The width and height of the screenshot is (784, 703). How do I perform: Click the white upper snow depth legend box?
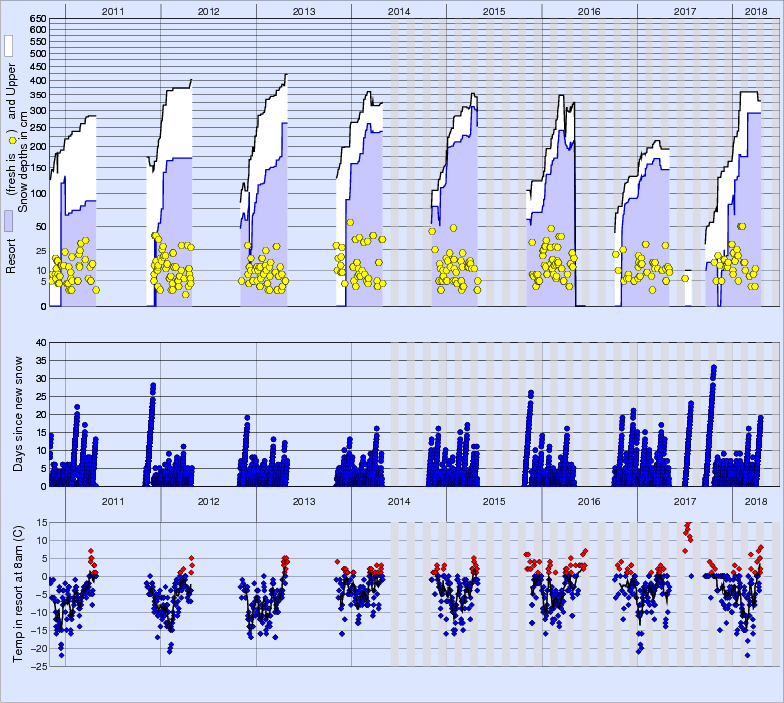click(x=8, y=46)
